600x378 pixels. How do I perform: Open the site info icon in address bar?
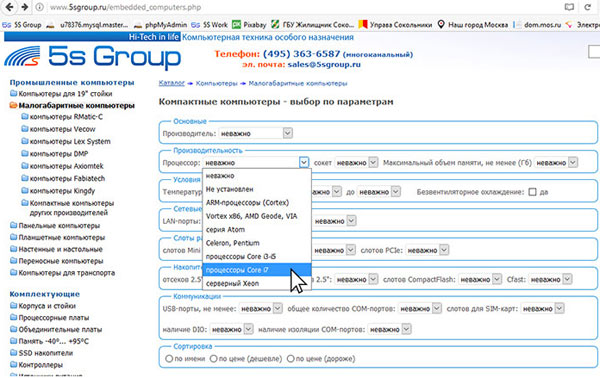coord(39,7)
